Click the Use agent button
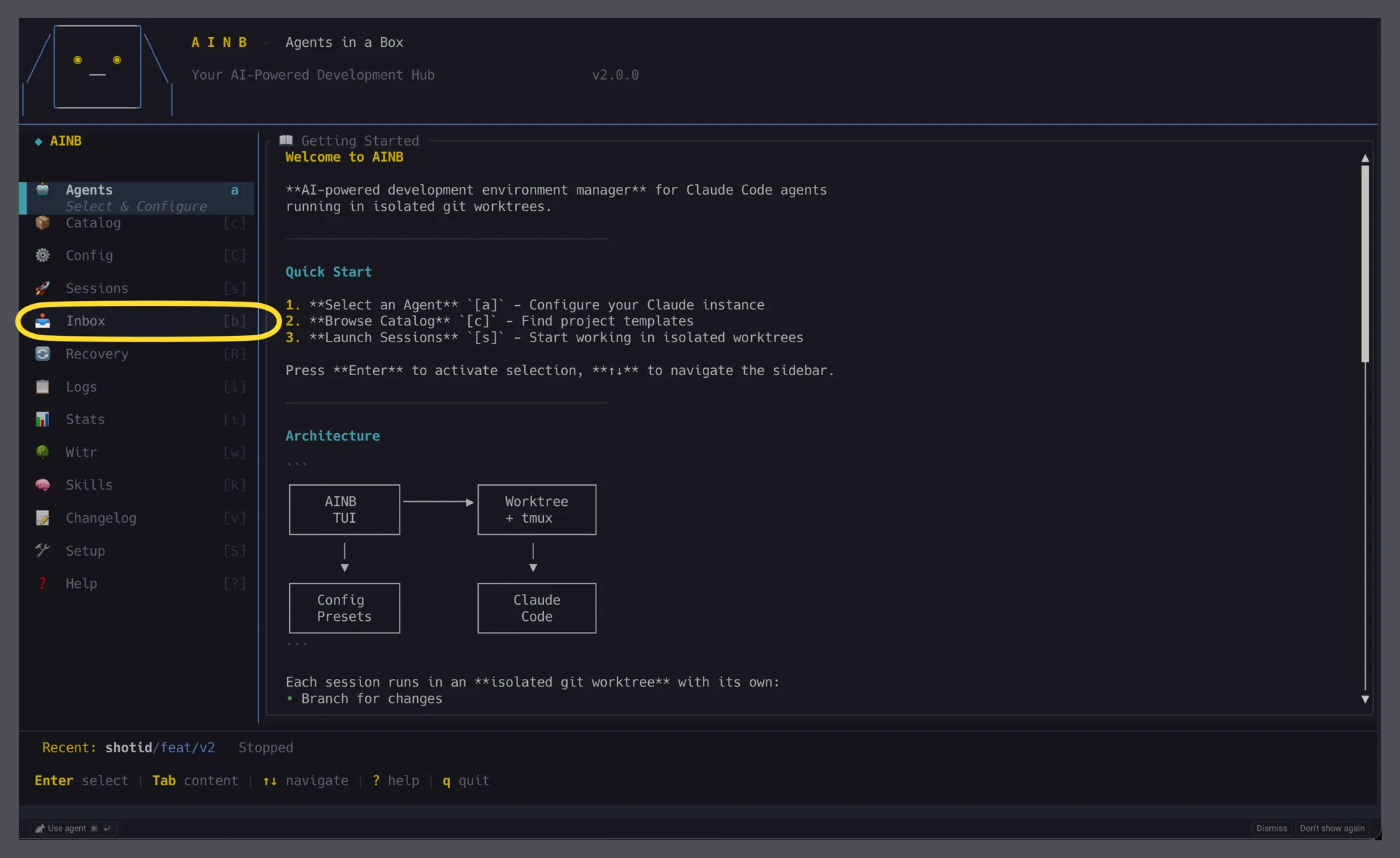Image resolution: width=1400 pixels, height=858 pixels. click(x=73, y=829)
